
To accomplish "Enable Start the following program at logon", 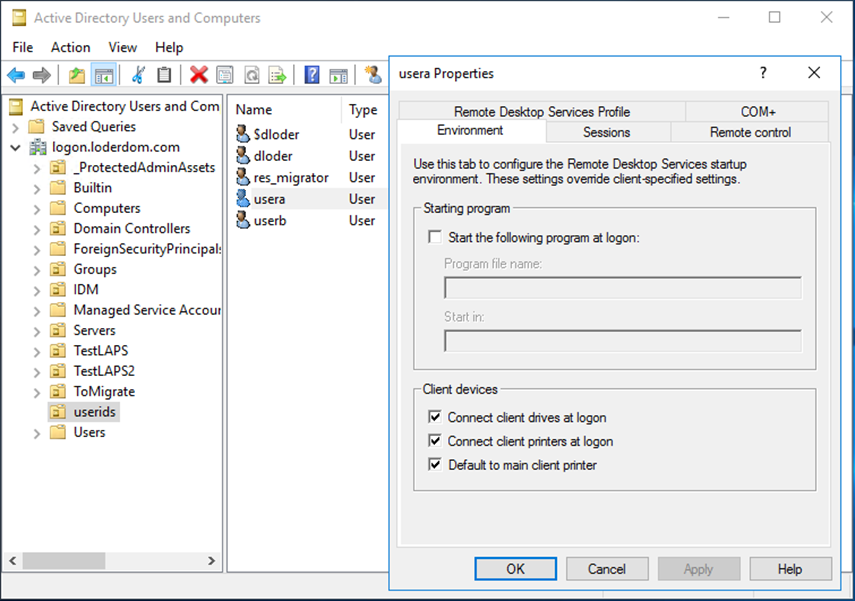I will pos(435,236).
